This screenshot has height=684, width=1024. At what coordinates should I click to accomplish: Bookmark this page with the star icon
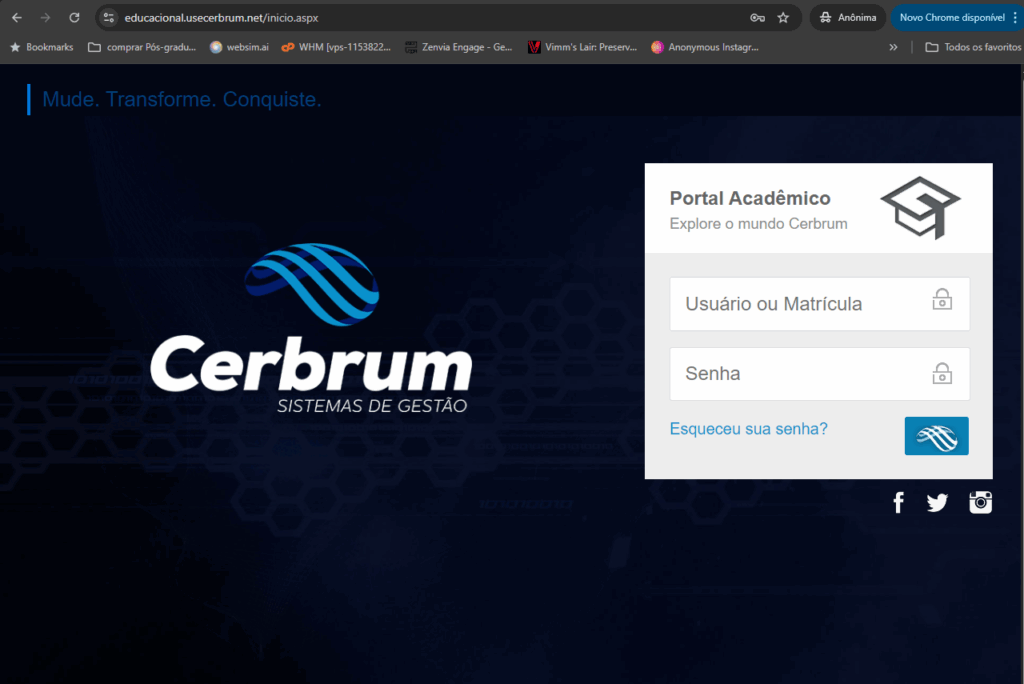783,18
